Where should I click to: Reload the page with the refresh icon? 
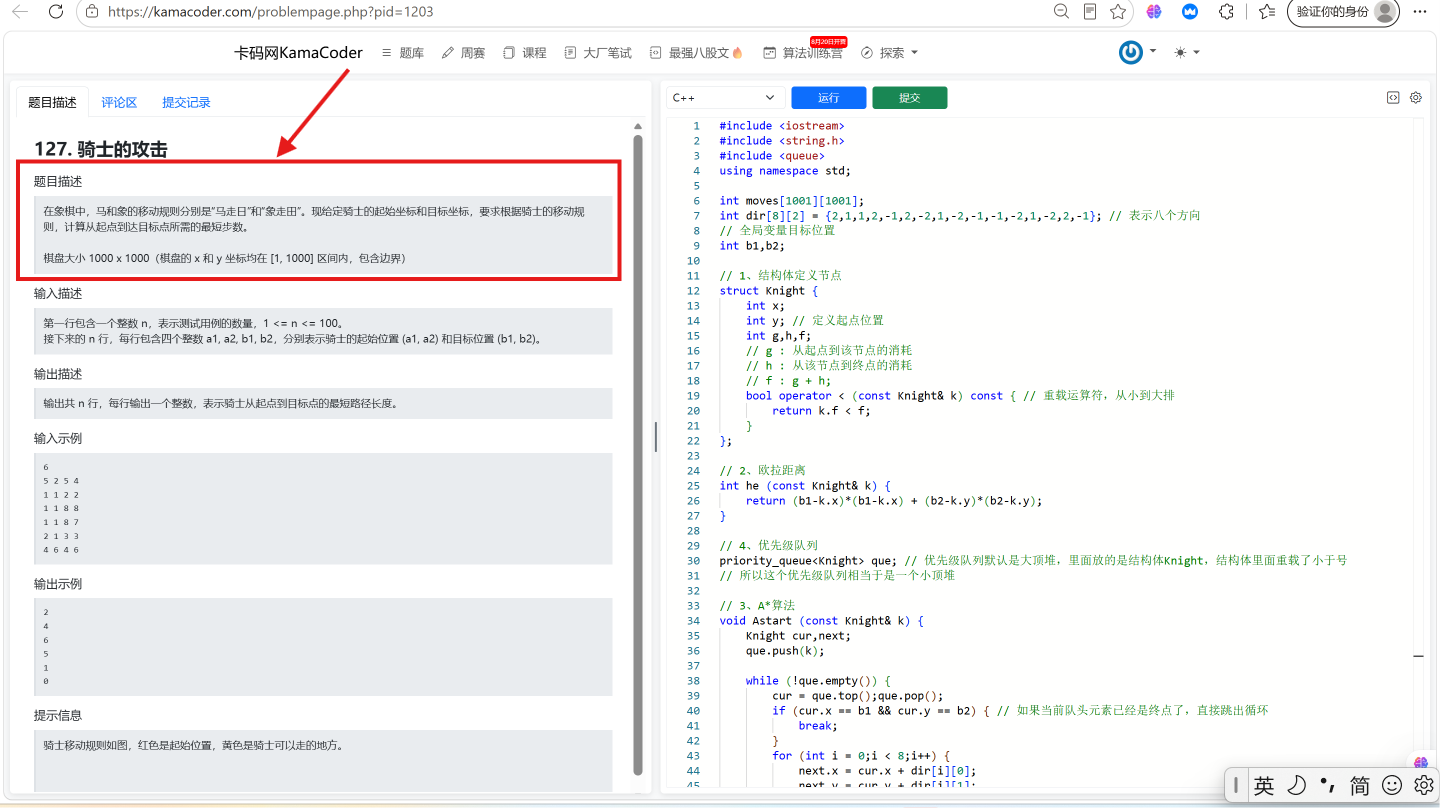pyautogui.click(x=56, y=12)
